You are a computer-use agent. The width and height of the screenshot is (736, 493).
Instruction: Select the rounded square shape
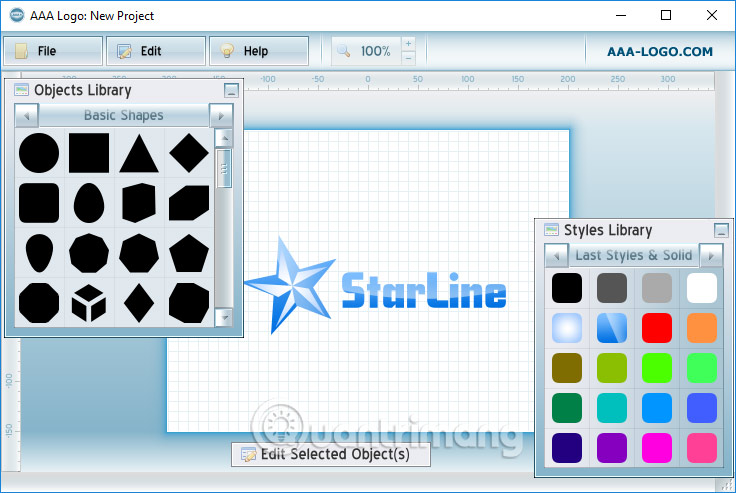39,203
